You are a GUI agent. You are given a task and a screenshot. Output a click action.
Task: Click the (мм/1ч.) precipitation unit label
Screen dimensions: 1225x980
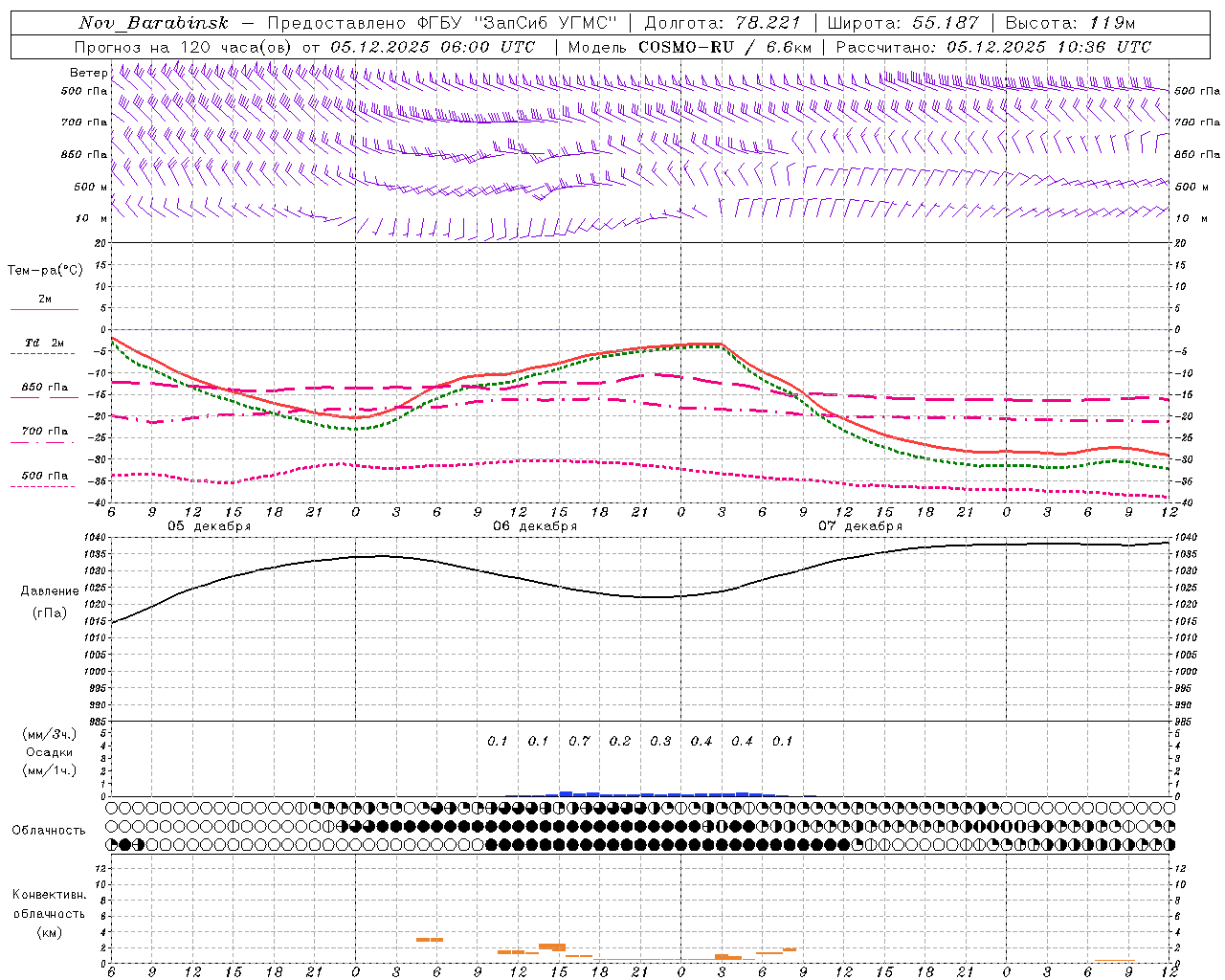[50, 770]
